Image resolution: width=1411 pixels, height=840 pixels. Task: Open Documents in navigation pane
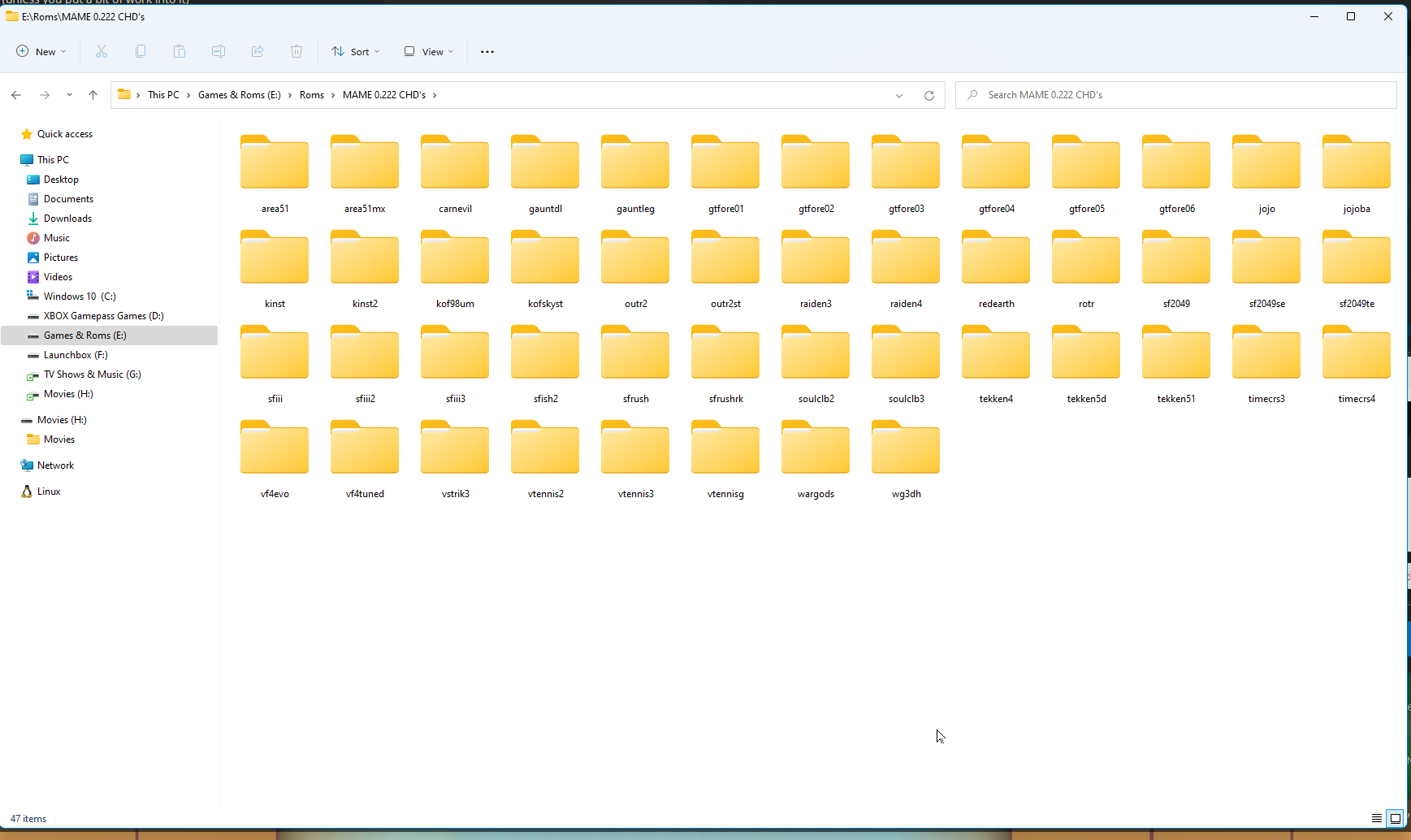coord(60,199)
